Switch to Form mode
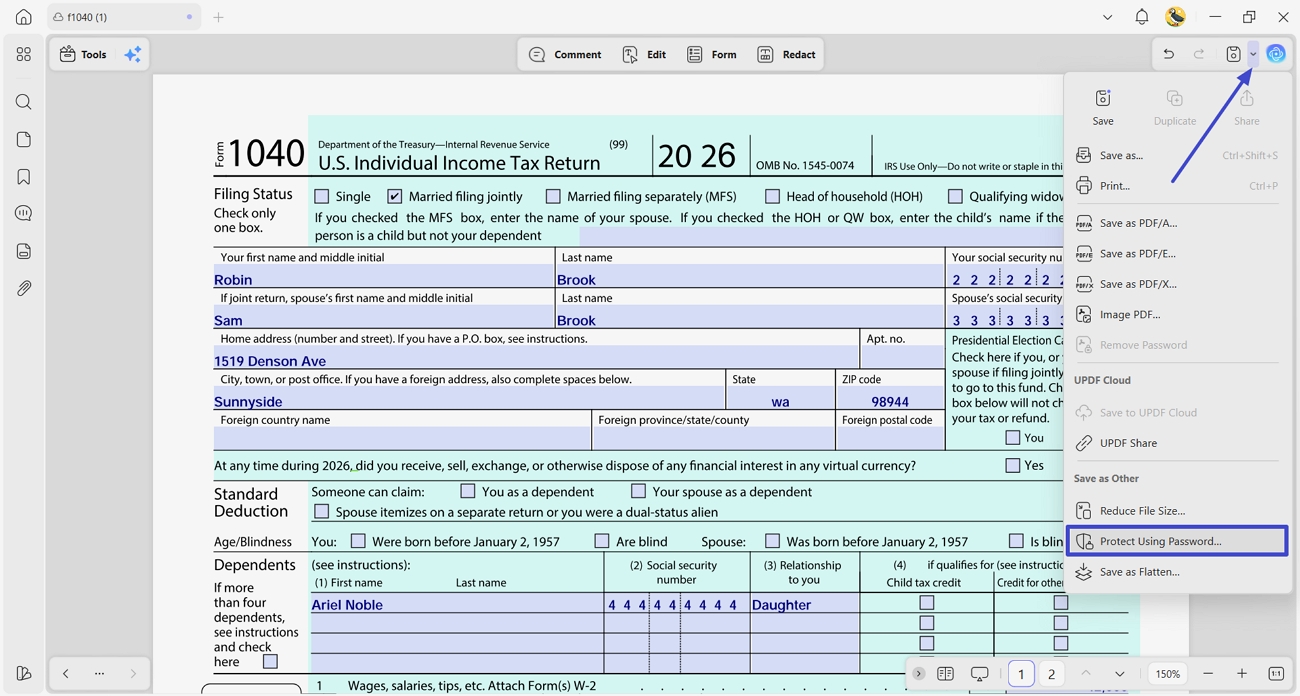 click(x=712, y=54)
